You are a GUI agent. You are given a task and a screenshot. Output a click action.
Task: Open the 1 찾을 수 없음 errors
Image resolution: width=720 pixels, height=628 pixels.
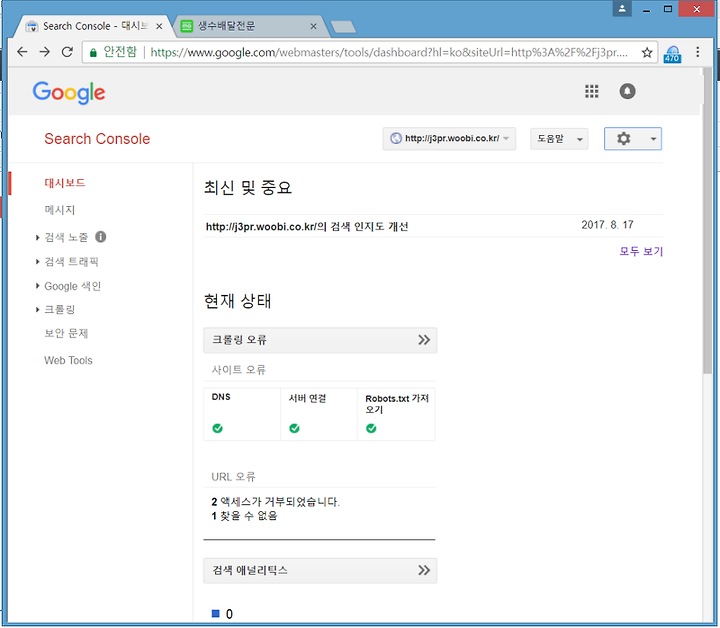click(244, 516)
